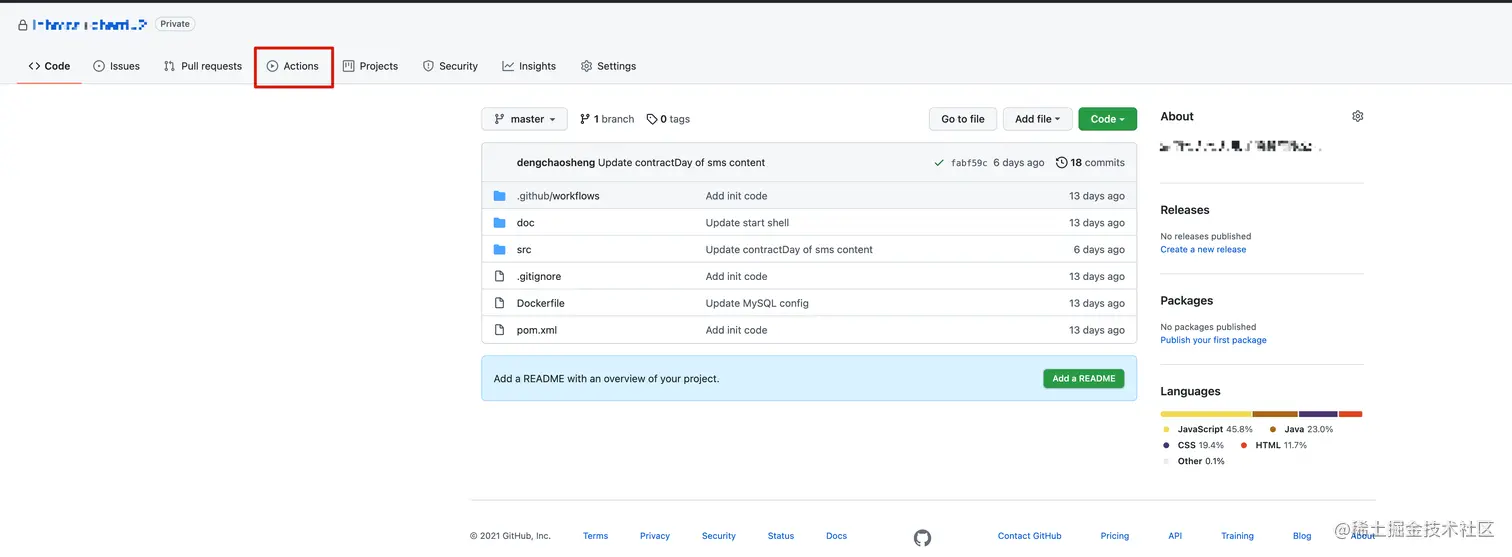
Task: Open the master branch dropdown
Action: pyautogui.click(x=524, y=119)
